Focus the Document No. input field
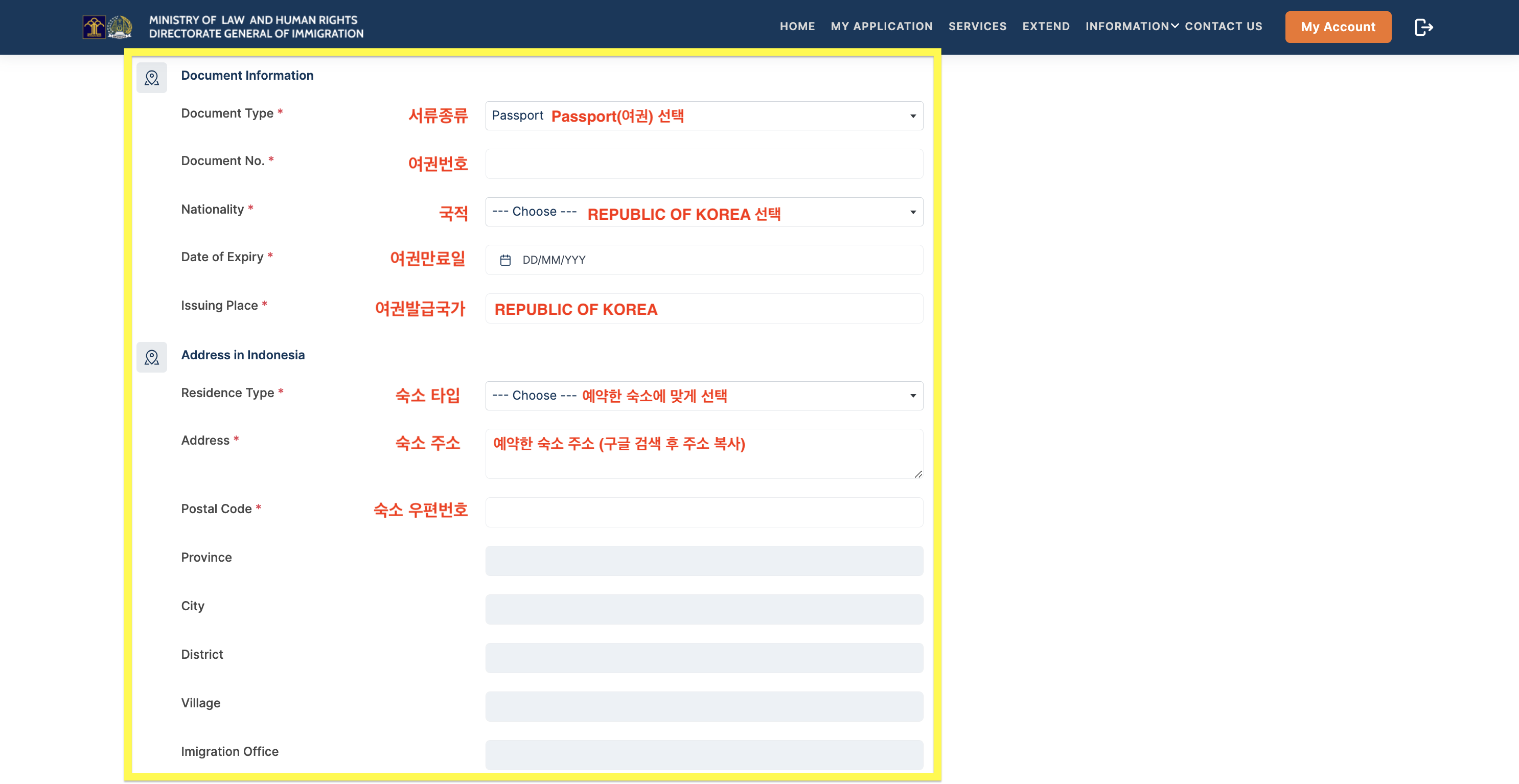Image resolution: width=1519 pixels, height=784 pixels. coord(704,164)
